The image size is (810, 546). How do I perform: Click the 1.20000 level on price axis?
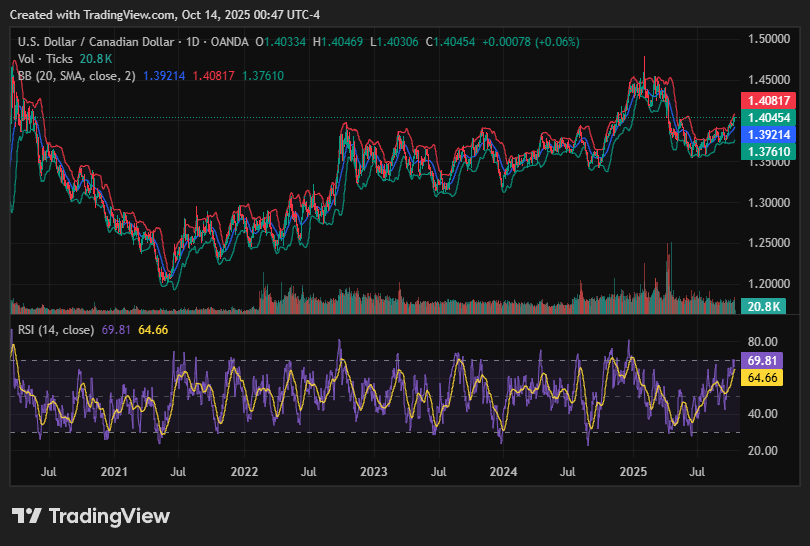pos(768,284)
